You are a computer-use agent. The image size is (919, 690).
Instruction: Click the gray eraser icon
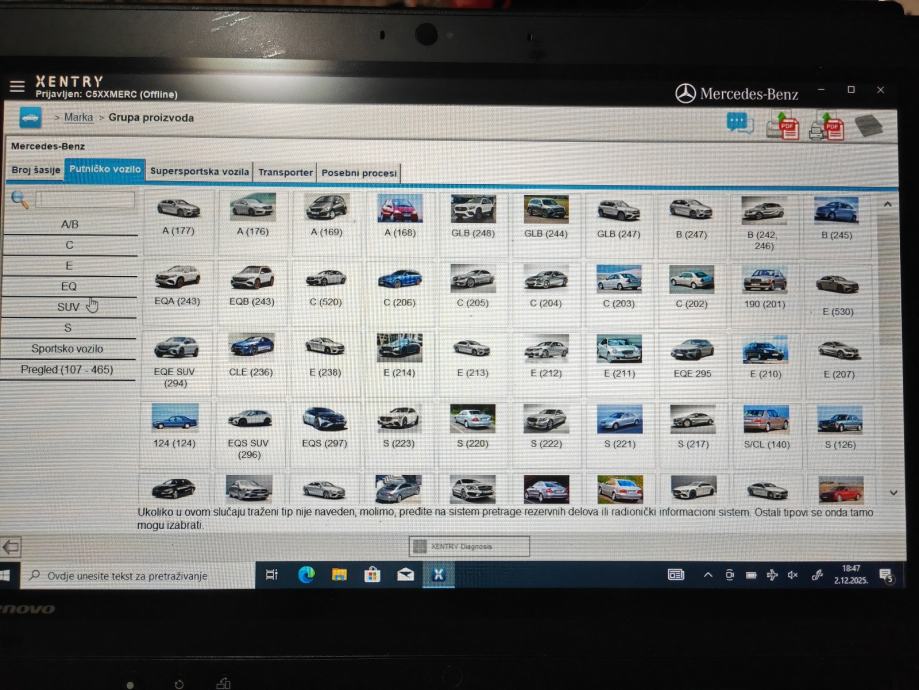(869, 125)
